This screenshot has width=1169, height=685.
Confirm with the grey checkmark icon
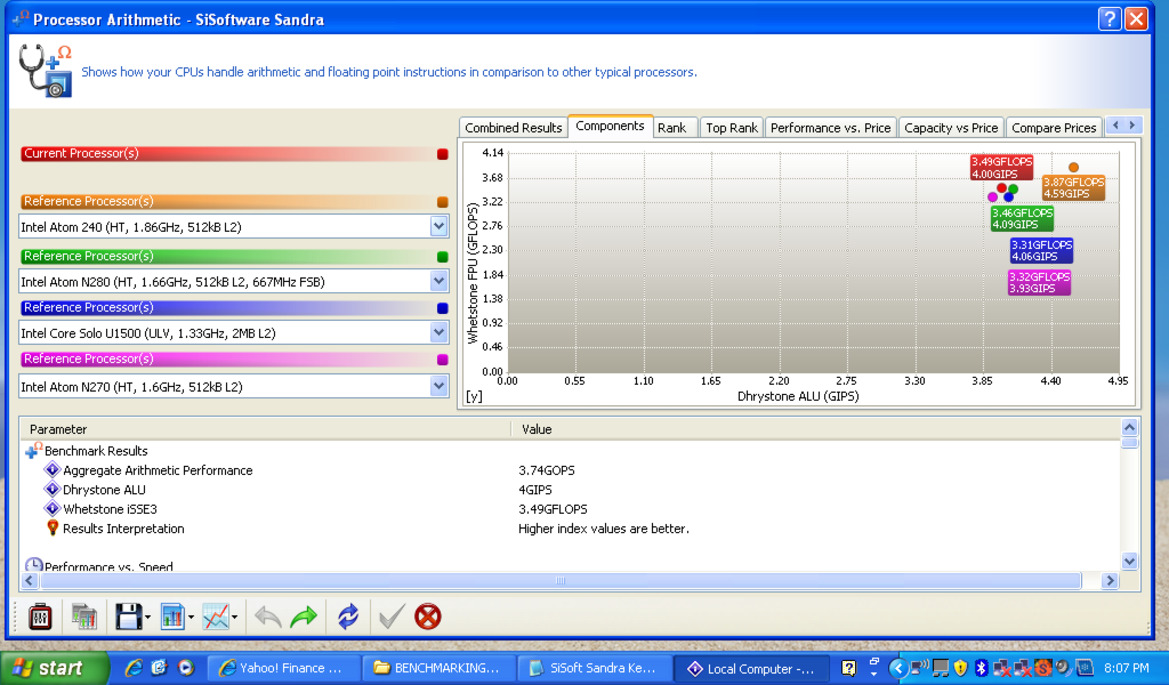[x=391, y=616]
